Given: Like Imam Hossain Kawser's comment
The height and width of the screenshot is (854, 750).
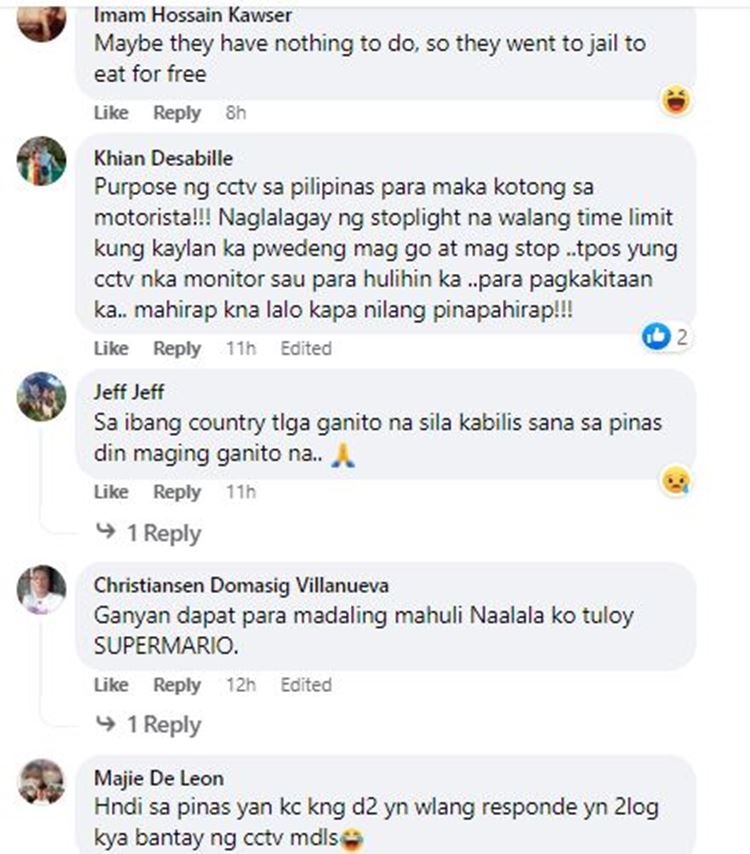Looking at the screenshot, I should (x=111, y=113).
